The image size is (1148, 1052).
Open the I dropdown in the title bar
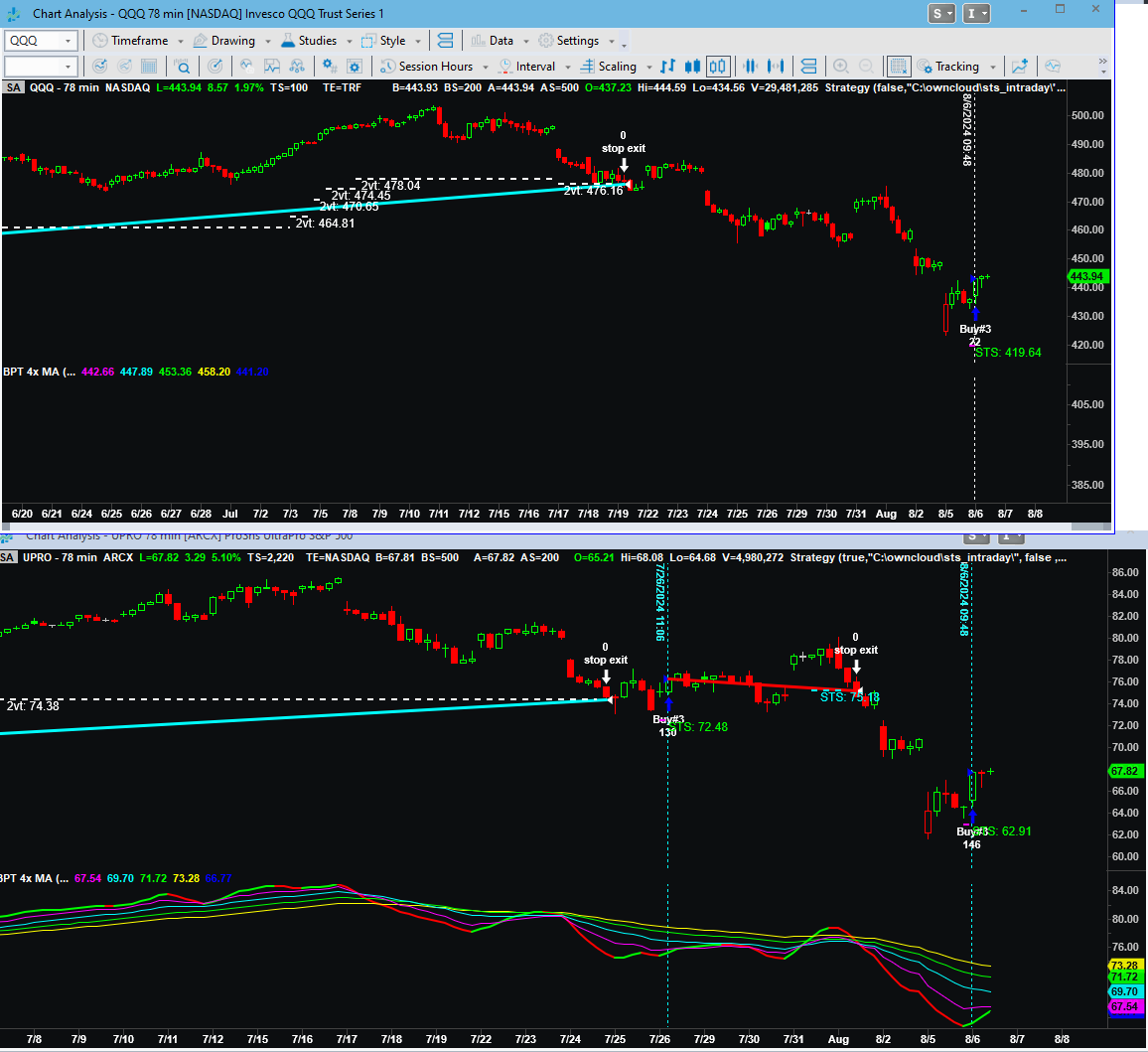point(976,13)
